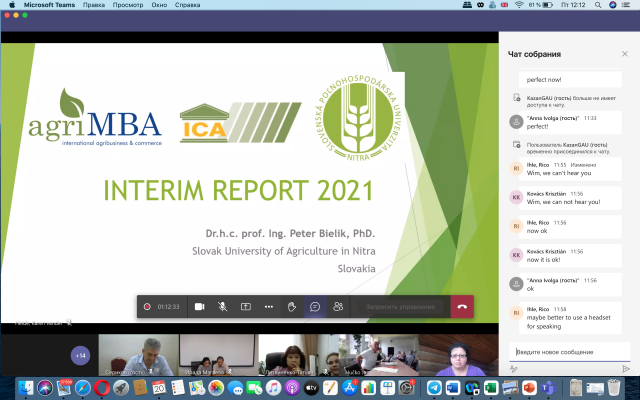640x400 pixels.
Task: Open the Справка menu
Action: click(x=187, y=5)
